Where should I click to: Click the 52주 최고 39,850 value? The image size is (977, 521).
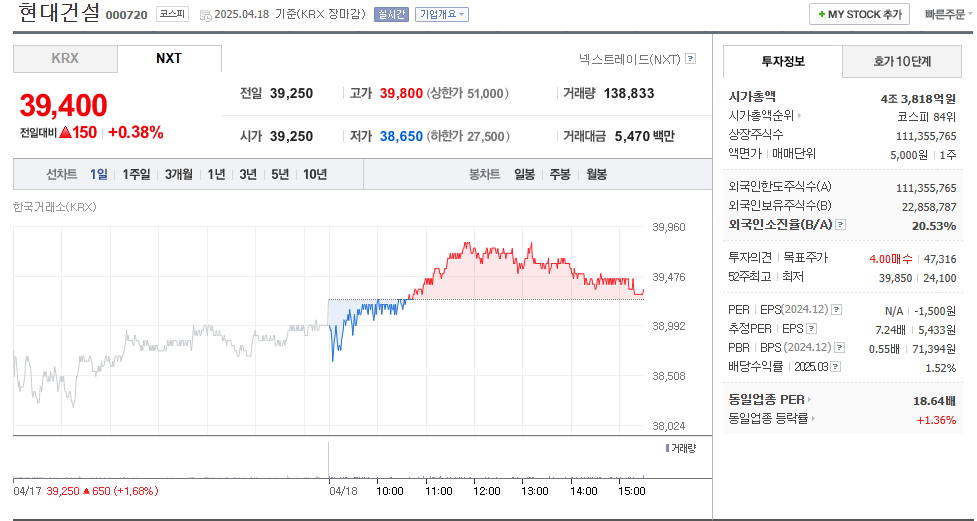[x=897, y=278]
